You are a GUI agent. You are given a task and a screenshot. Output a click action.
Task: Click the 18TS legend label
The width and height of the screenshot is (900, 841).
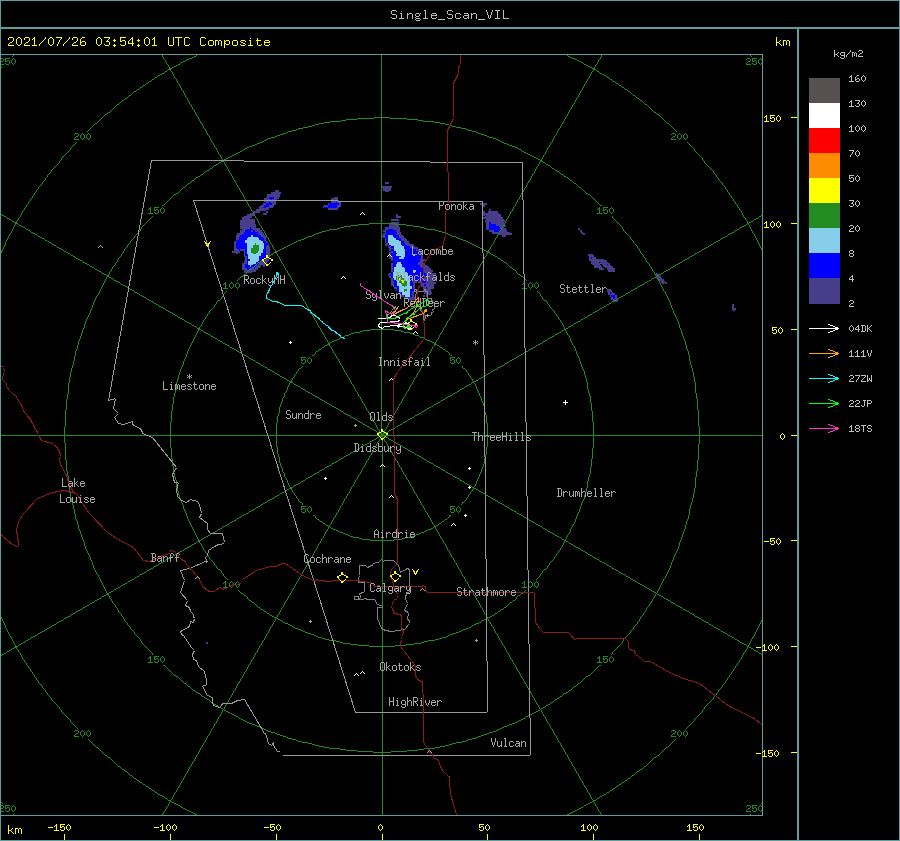pos(860,428)
